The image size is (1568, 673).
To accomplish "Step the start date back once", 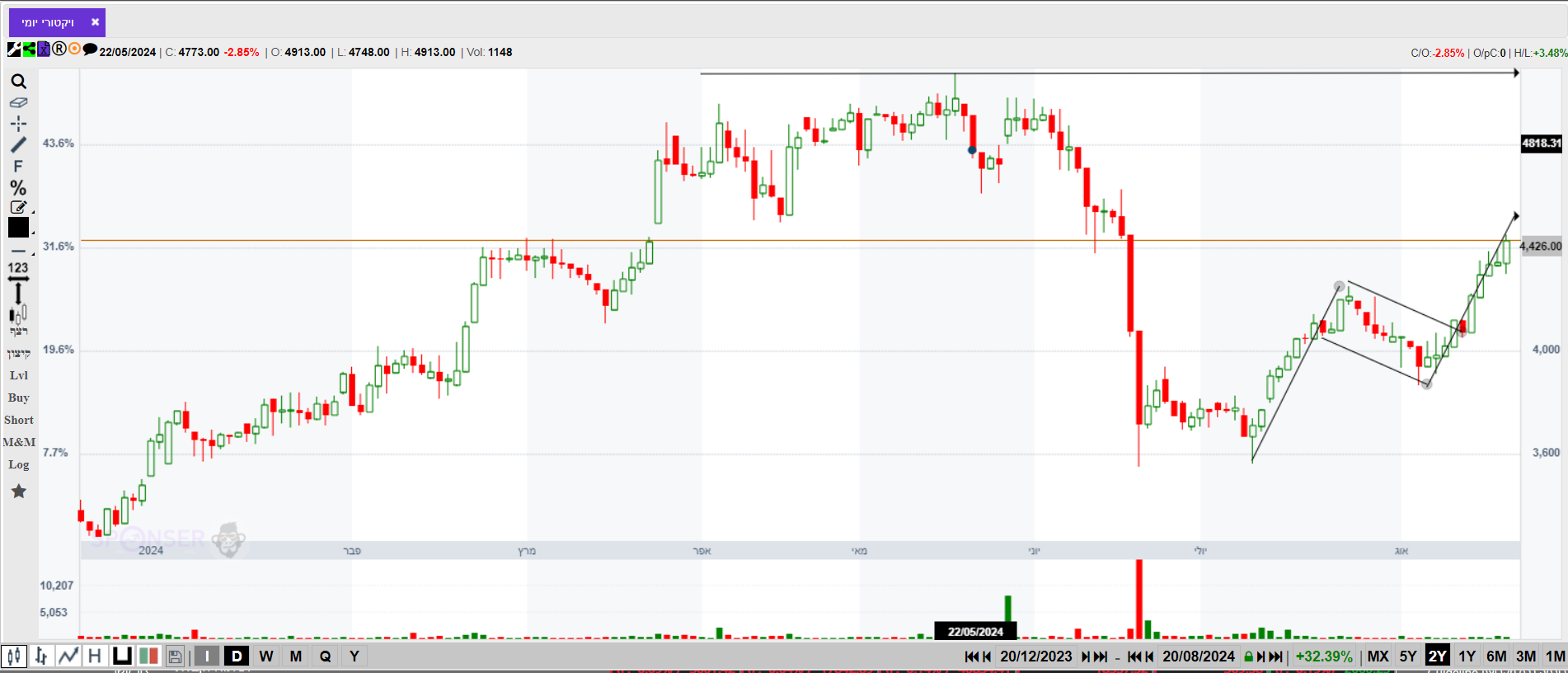I will (x=987, y=657).
